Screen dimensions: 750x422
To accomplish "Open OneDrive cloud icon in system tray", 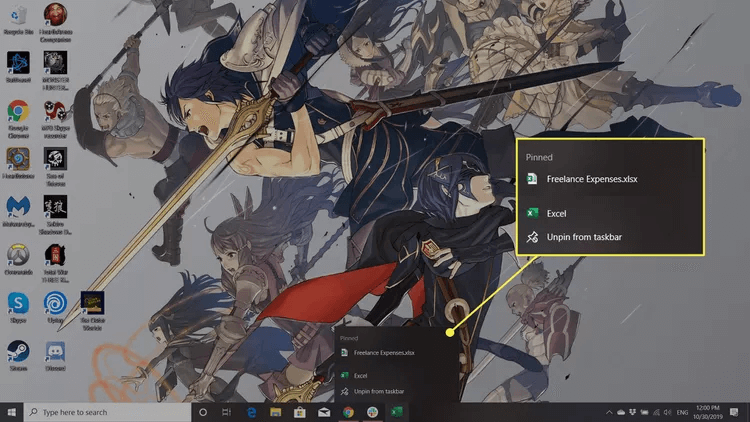I will [621, 412].
